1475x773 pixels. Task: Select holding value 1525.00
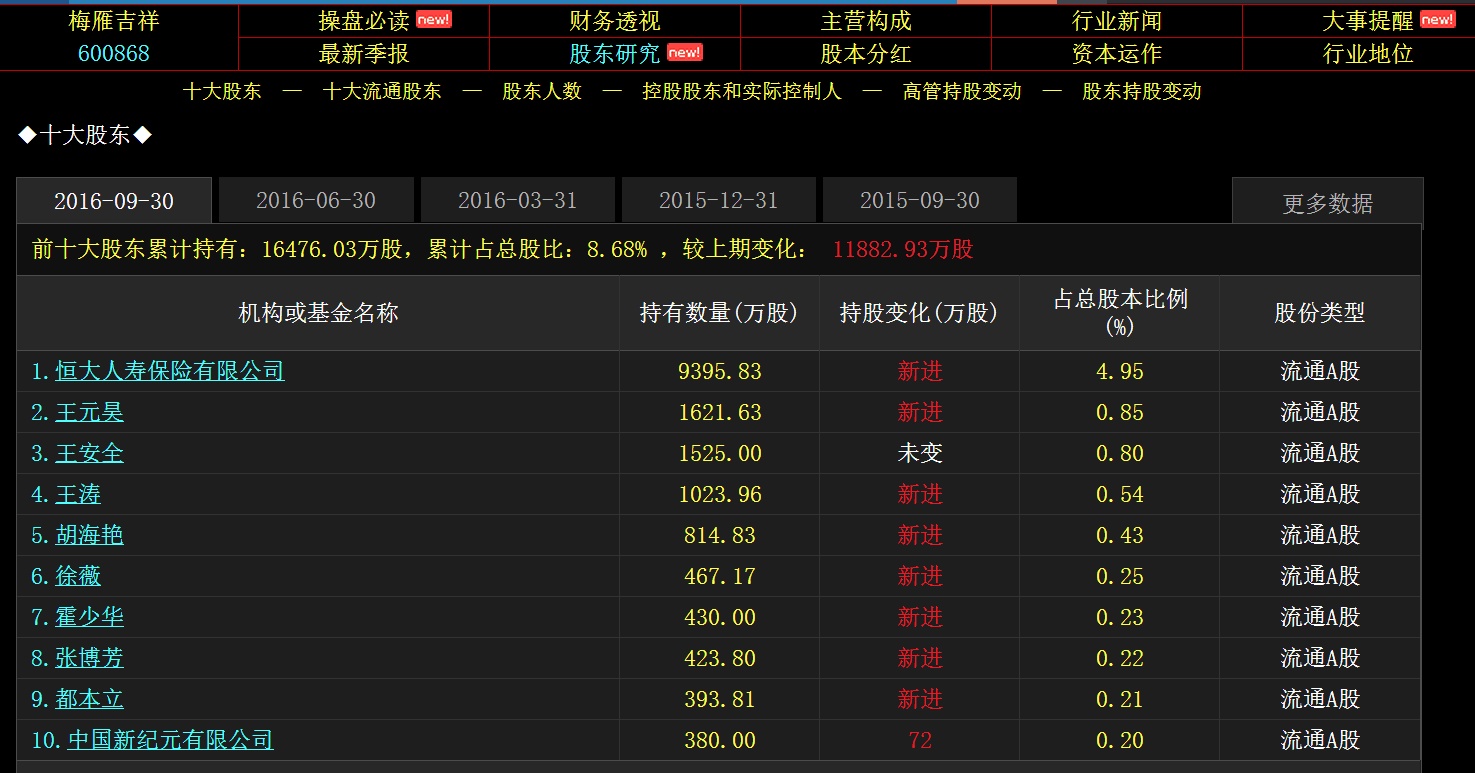point(720,454)
